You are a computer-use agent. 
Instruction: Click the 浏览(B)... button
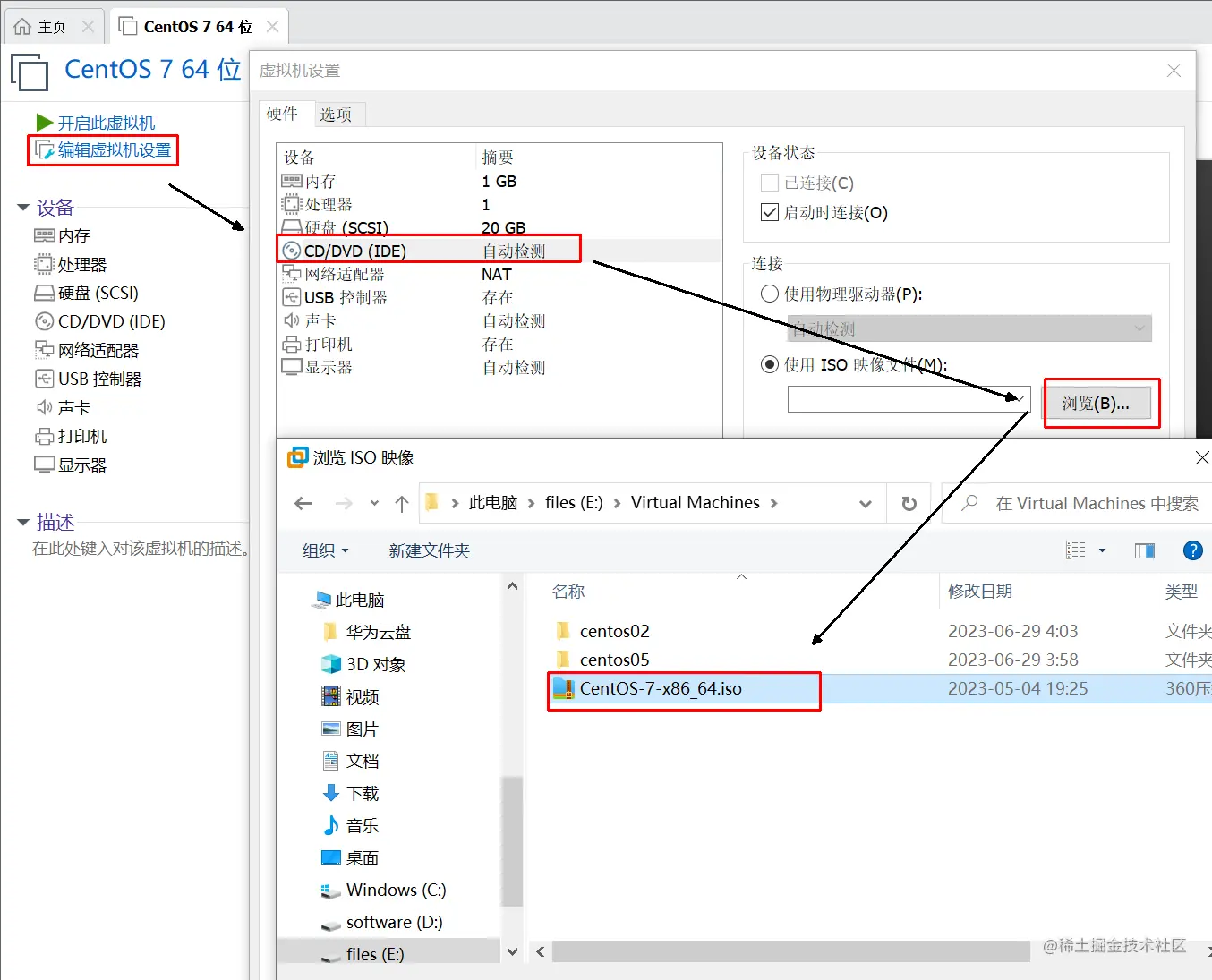click(x=1097, y=403)
